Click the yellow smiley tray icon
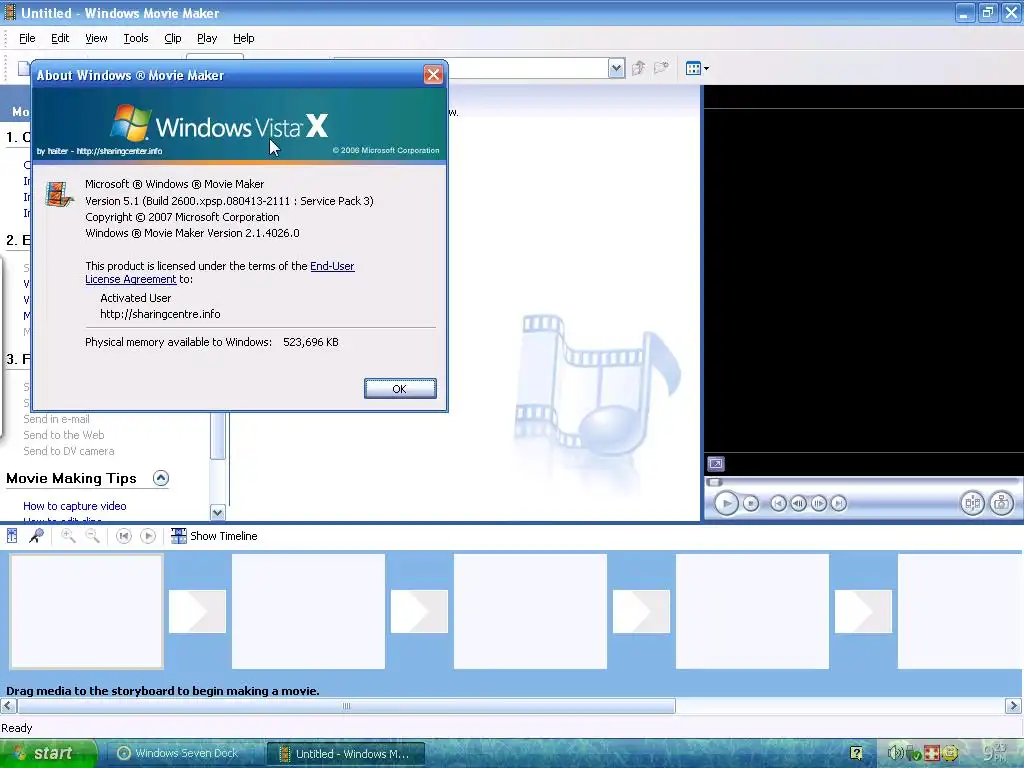The image size is (1024, 768). click(x=950, y=754)
